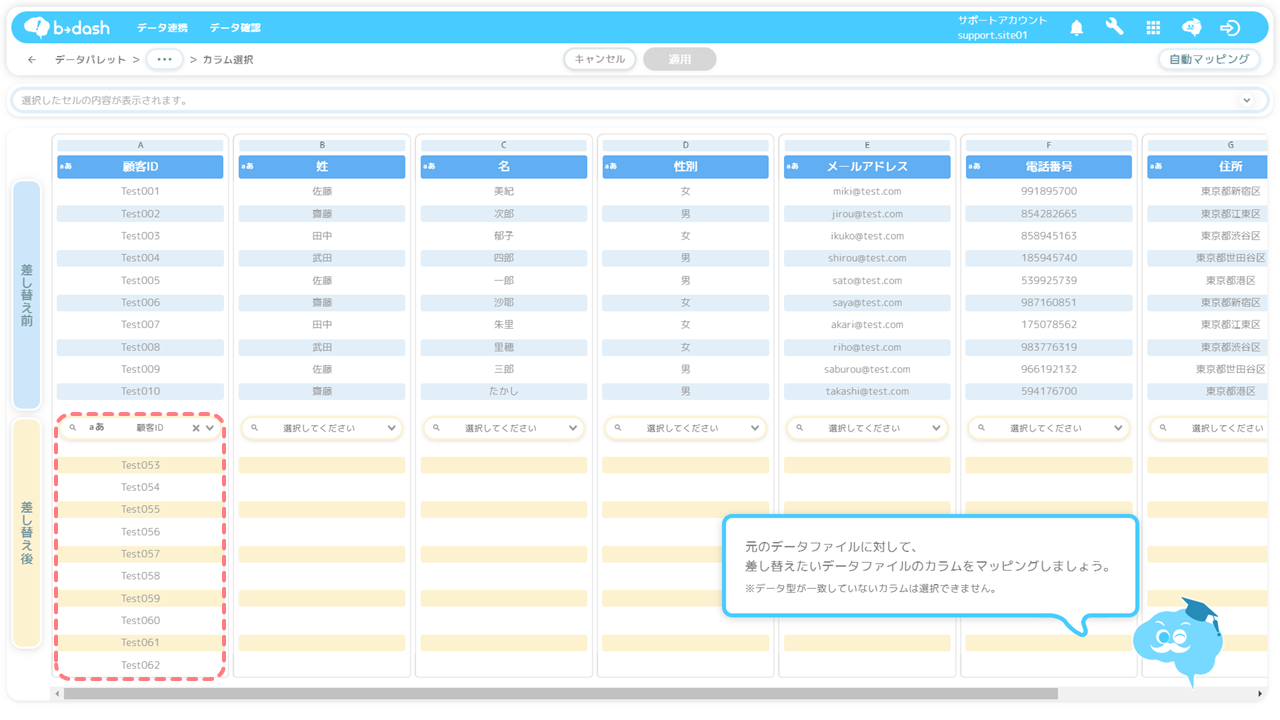This screenshot has width=1280, height=720.
Task: Click the back arrow beside データパレット
Action: 32,60
